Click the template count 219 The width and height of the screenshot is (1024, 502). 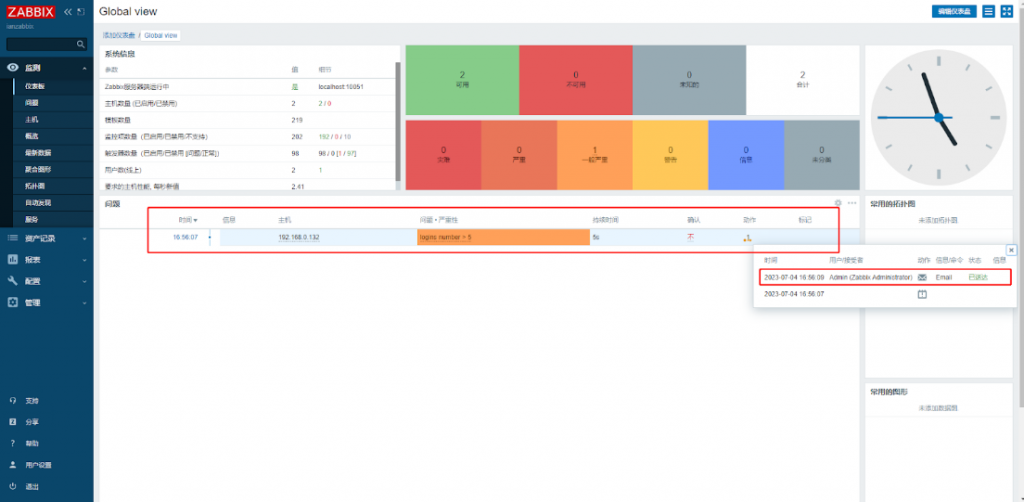tap(297, 120)
